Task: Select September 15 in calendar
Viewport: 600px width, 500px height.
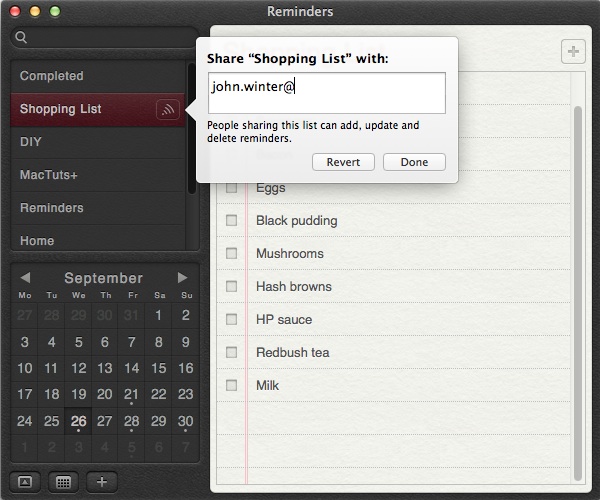Action: tap(158, 368)
